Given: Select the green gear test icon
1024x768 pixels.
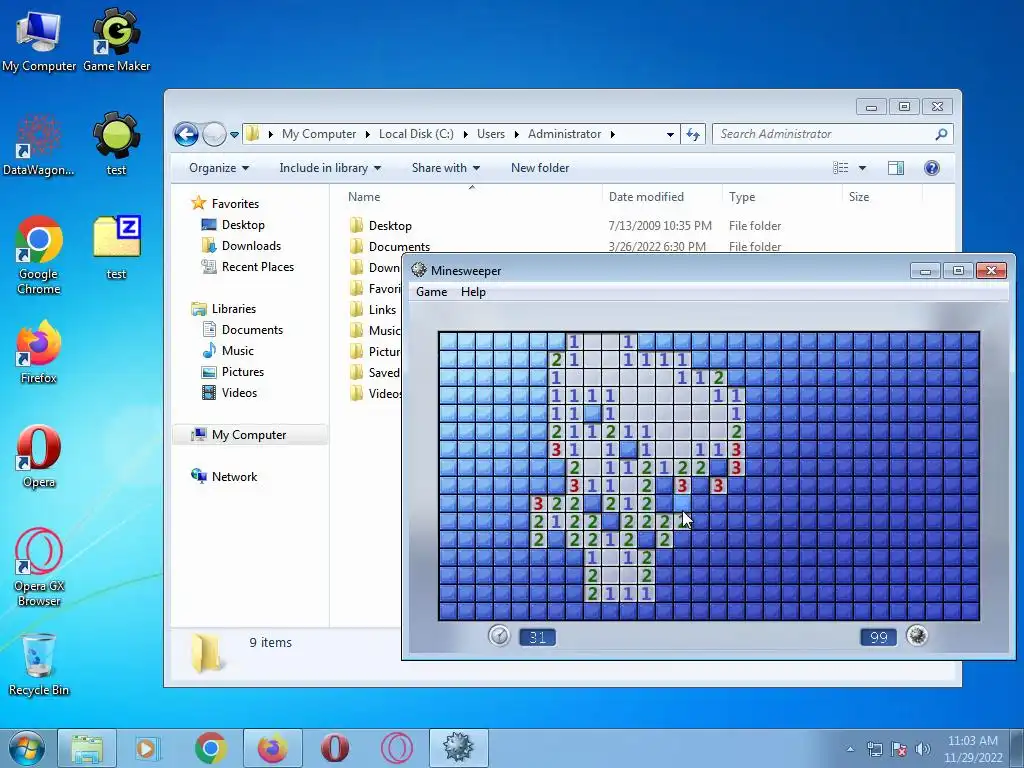Looking at the screenshot, I should [116, 145].
